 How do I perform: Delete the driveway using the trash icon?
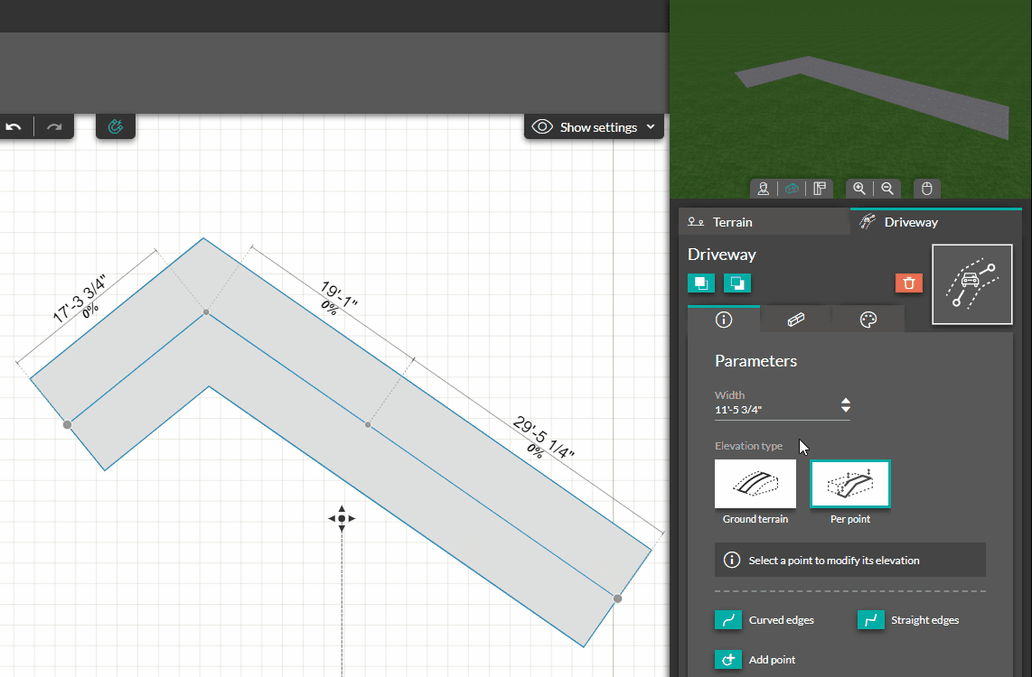[909, 283]
